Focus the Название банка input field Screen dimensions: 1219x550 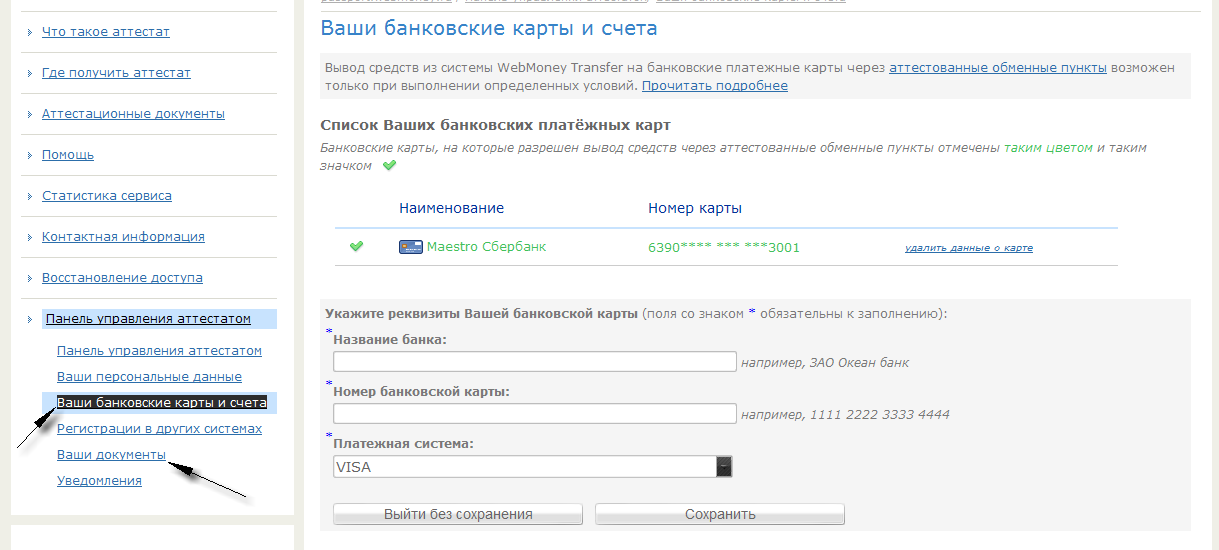[534, 362]
